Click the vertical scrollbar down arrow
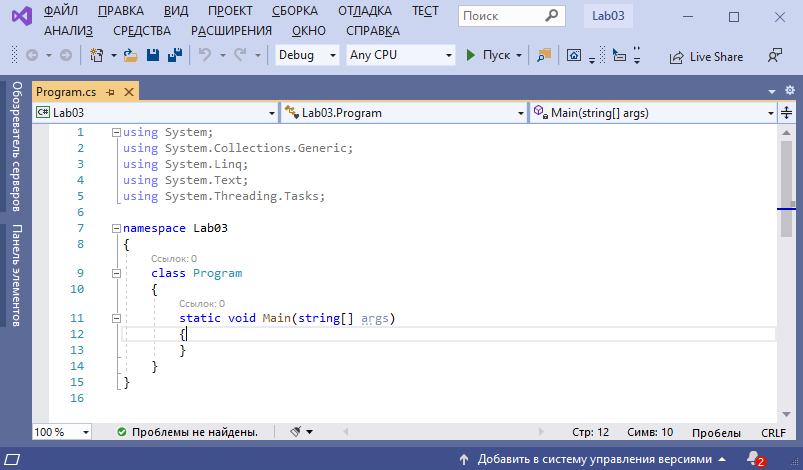 click(x=786, y=414)
